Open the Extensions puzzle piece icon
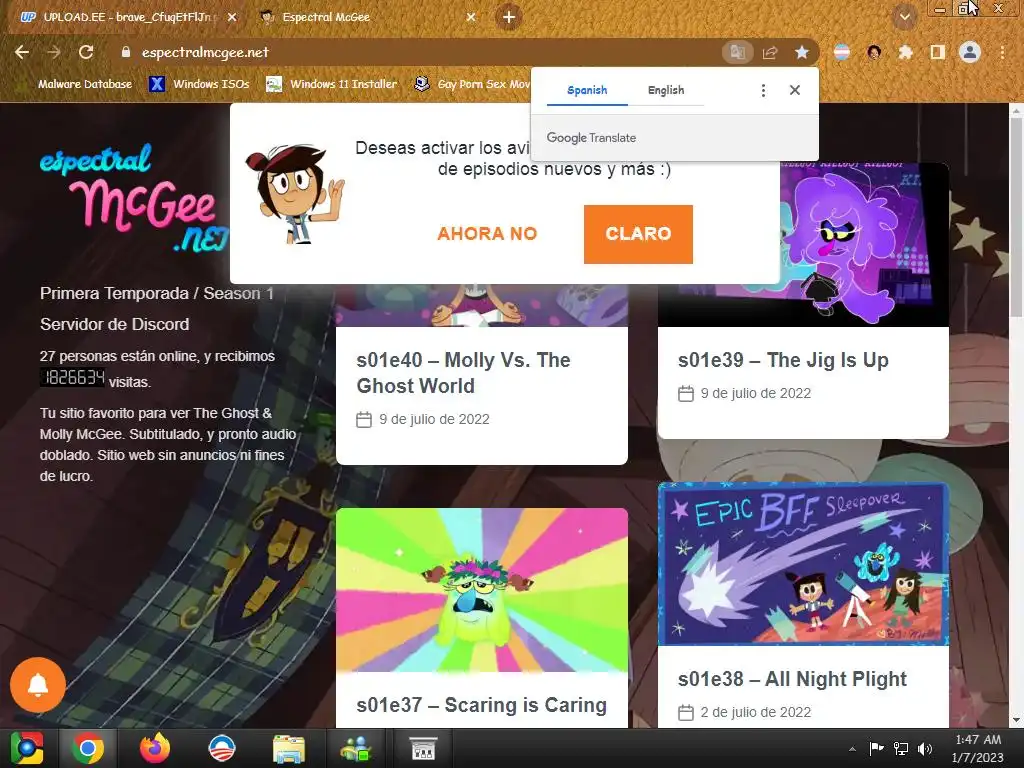The width and height of the screenshot is (1024, 768). coord(906,52)
